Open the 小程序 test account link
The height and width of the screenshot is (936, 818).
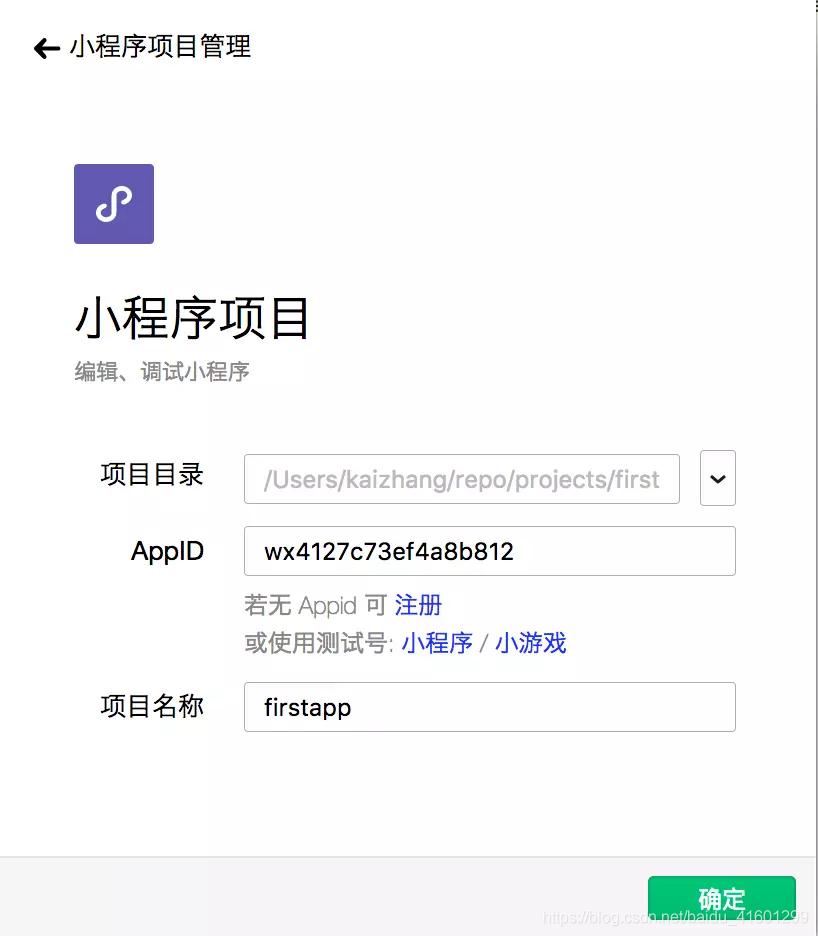coord(436,645)
